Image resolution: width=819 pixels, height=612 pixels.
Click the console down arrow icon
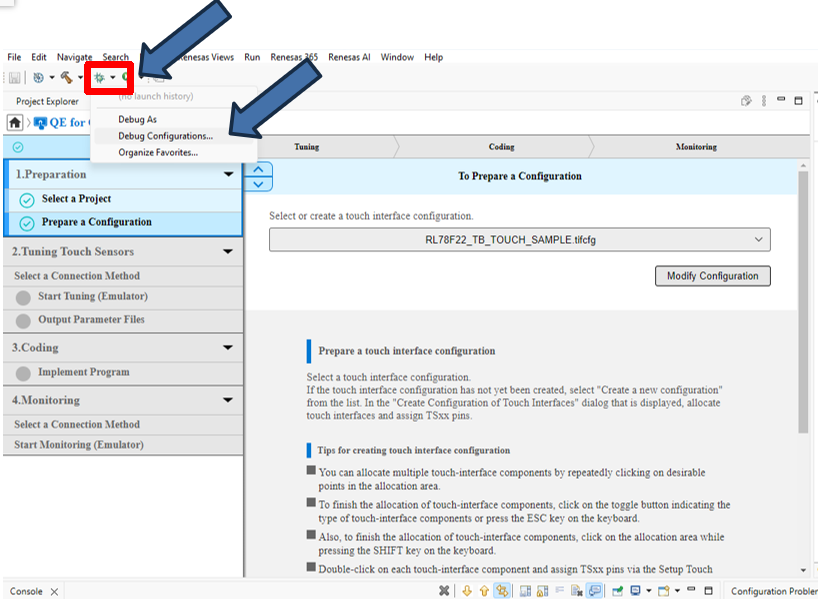467,591
